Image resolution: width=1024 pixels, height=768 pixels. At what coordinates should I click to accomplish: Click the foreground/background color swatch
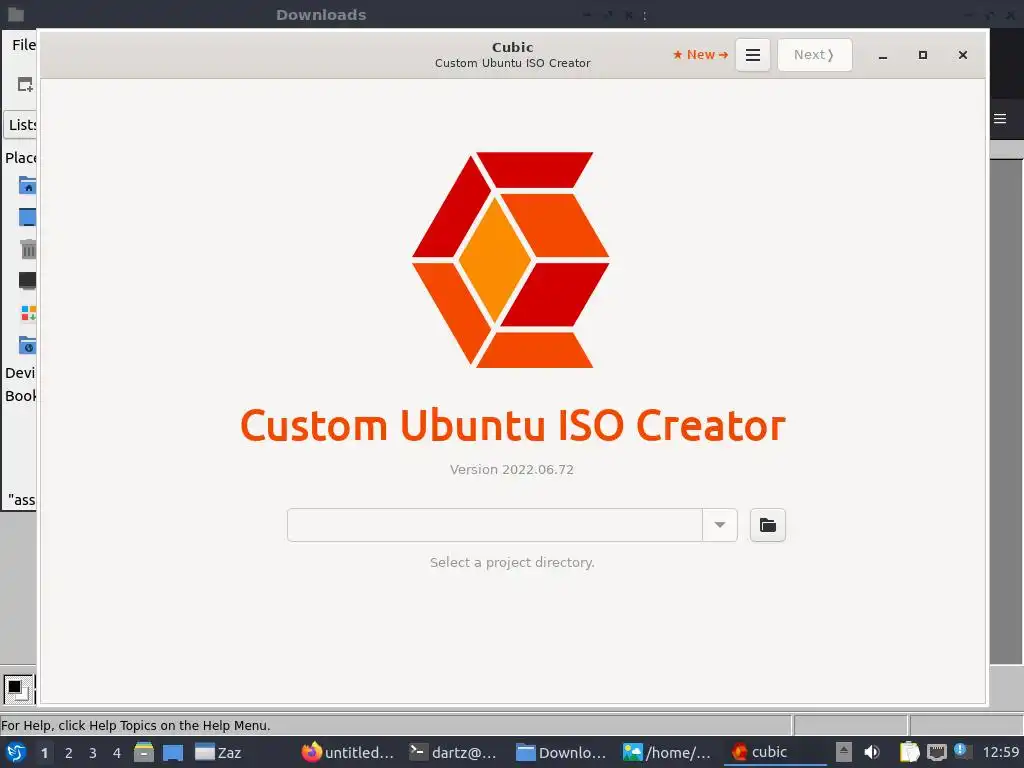click(18, 690)
